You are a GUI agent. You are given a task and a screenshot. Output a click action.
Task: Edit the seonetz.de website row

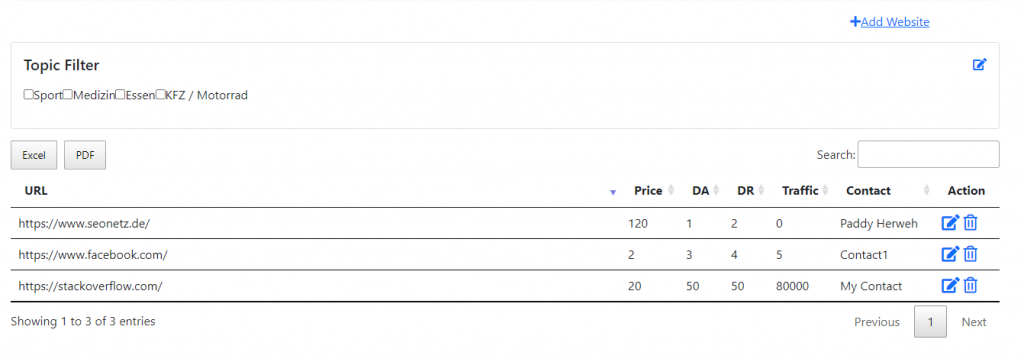click(950, 223)
